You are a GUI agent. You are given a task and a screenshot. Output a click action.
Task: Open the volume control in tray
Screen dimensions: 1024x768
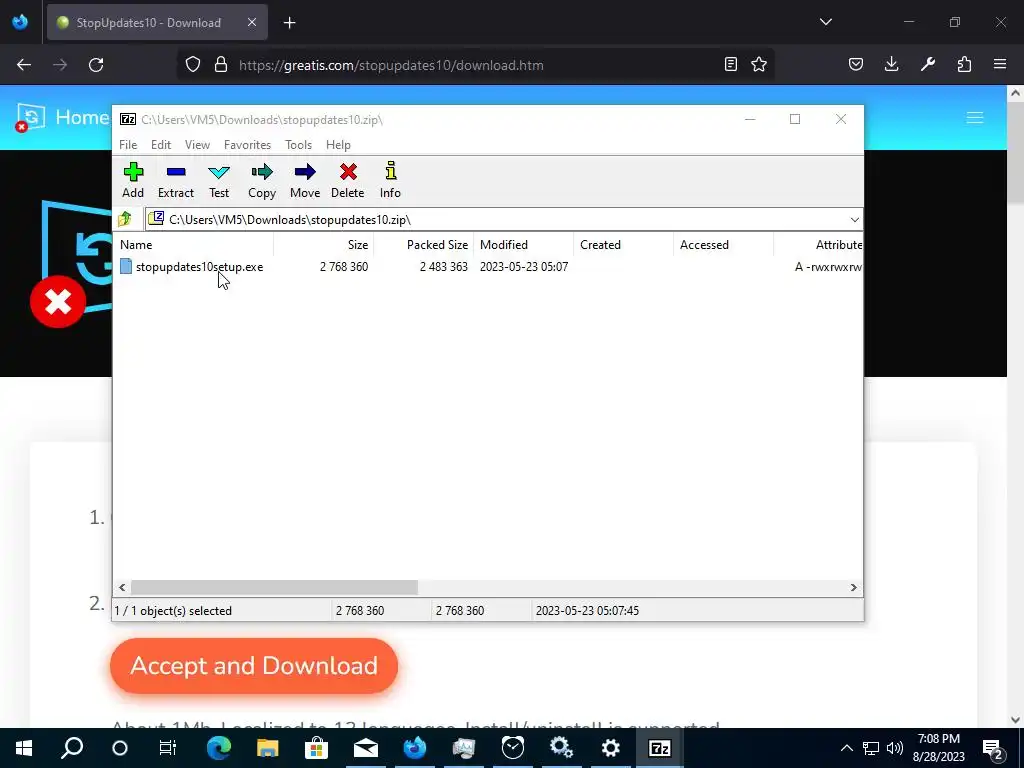tap(895, 748)
